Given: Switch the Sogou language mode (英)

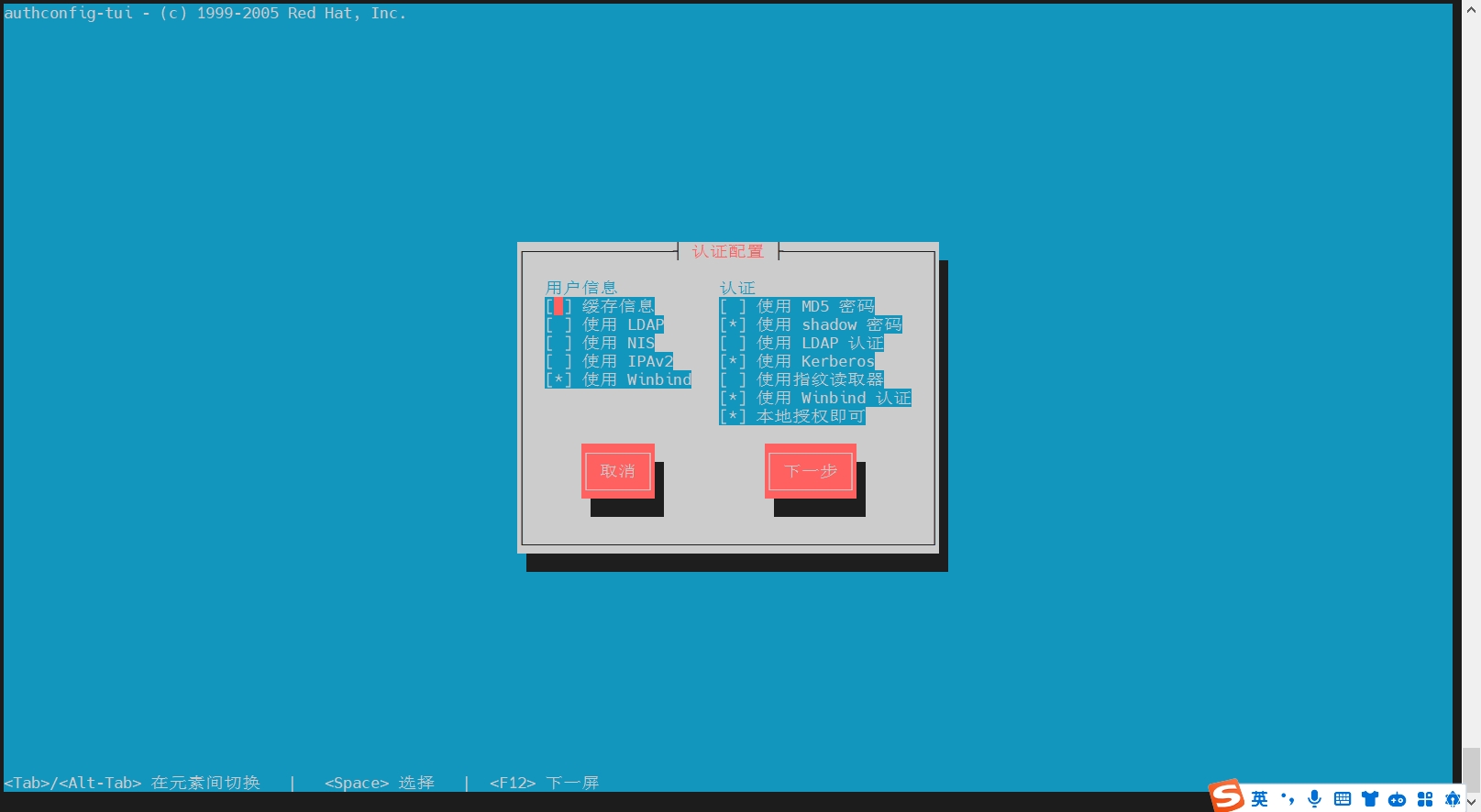Looking at the screenshot, I should pos(1260,799).
